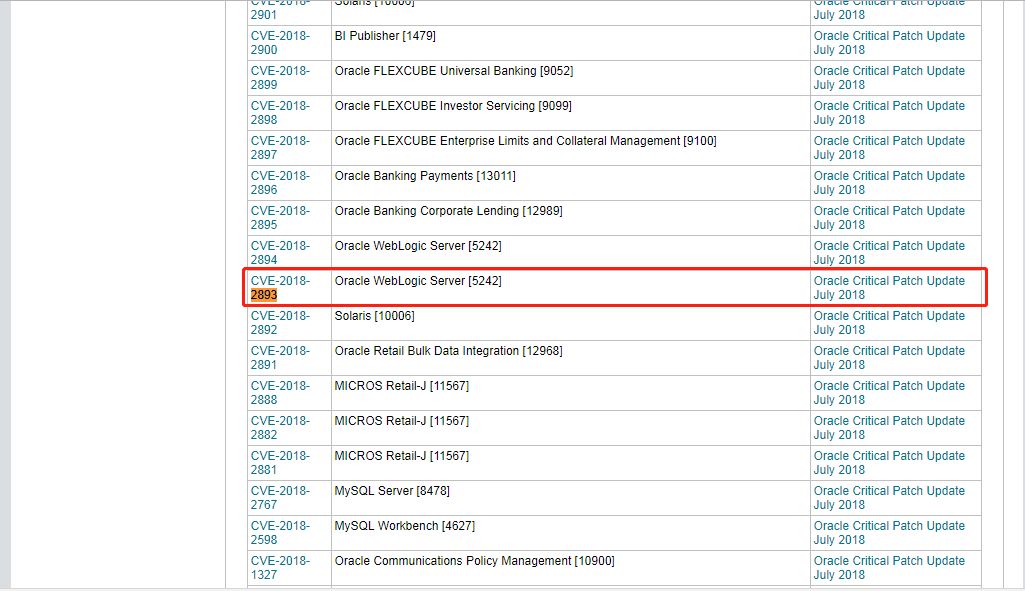
Task: Open the CVE-2018-2897 link
Action: [x=280, y=148]
